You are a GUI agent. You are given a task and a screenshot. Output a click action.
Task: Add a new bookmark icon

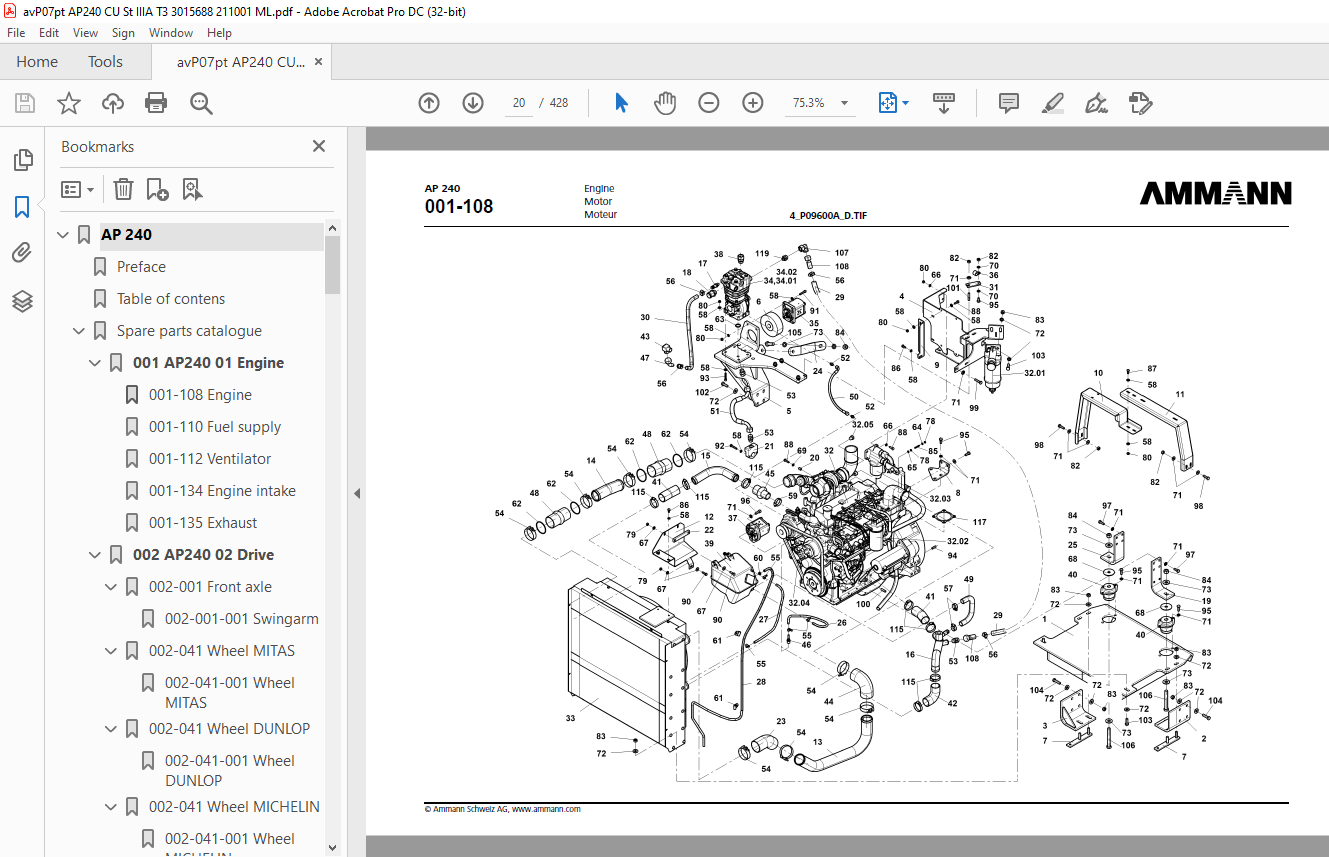pos(157,189)
